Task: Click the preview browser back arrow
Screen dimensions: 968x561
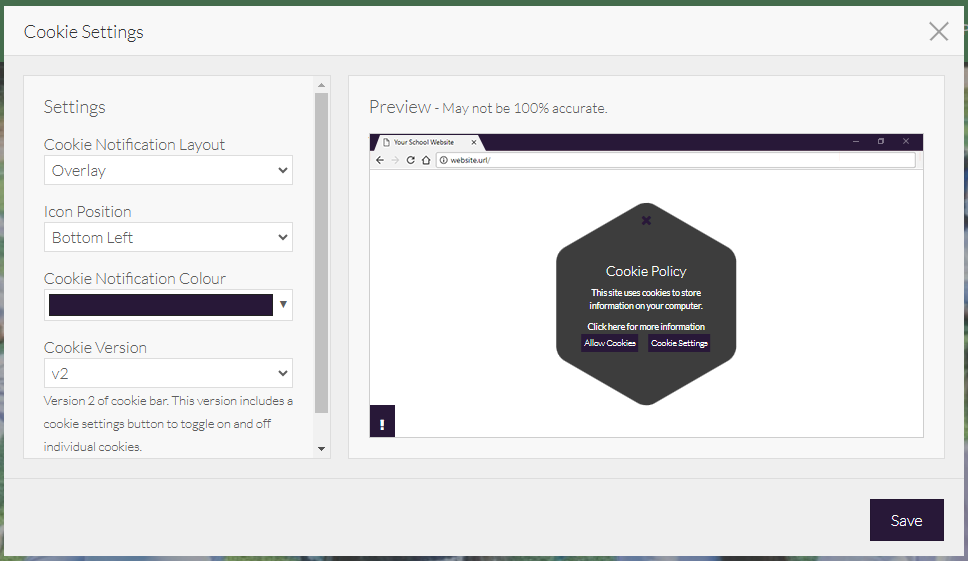Action: click(380, 160)
